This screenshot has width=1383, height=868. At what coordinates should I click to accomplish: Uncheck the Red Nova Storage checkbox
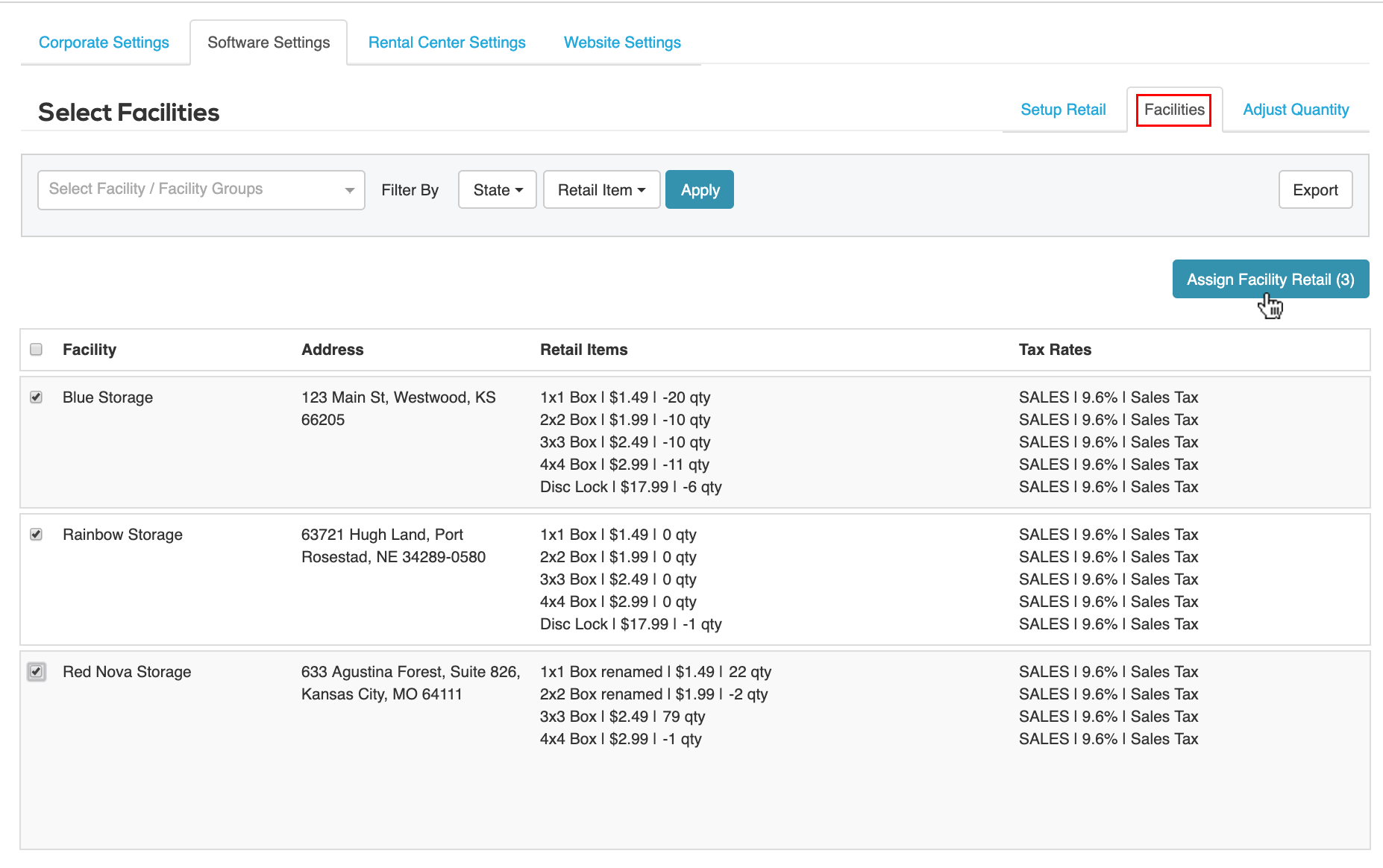[x=36, y=671]
